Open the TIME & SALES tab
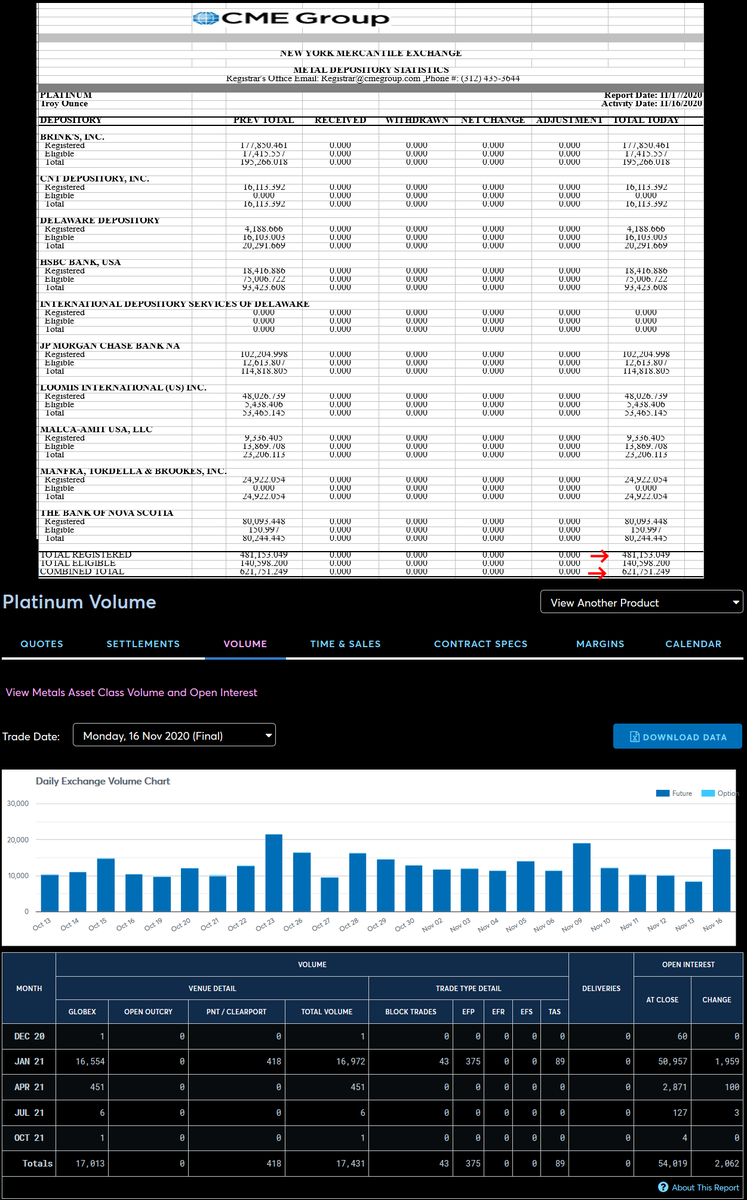Screen dimensions: 747x1200 (x=345, y=644)
